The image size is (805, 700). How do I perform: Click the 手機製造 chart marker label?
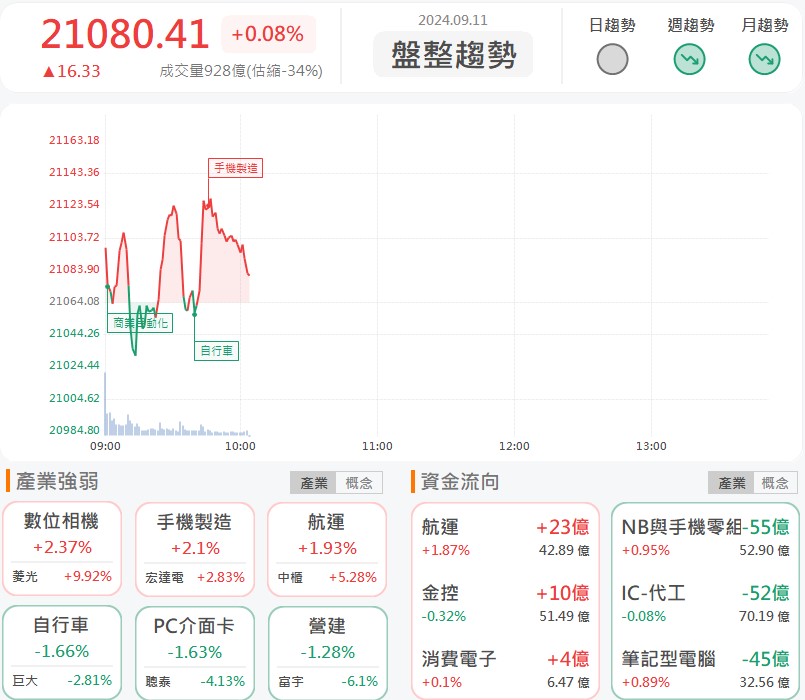pos(235,168)
